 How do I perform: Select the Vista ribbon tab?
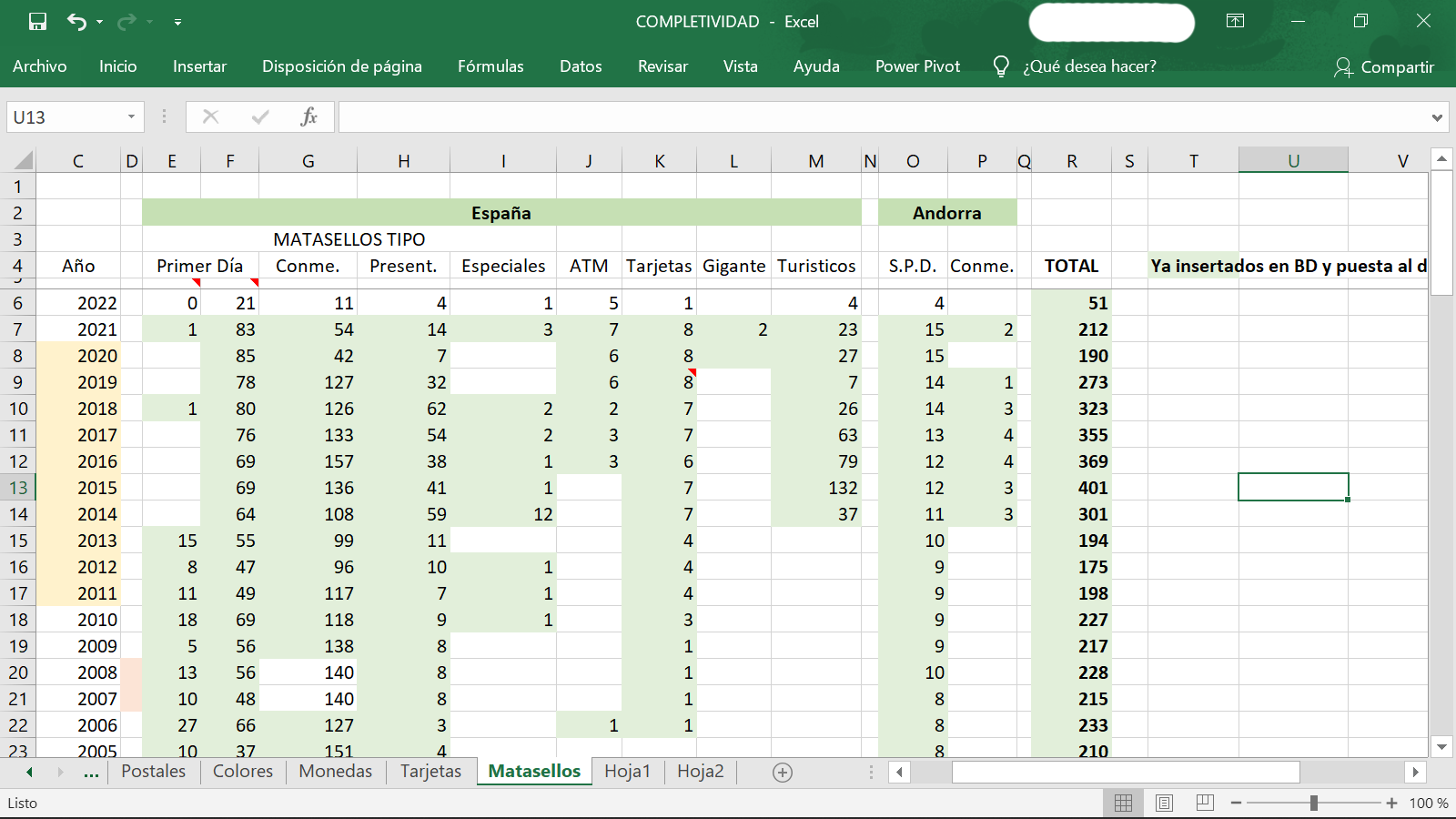tap(740, 66)
